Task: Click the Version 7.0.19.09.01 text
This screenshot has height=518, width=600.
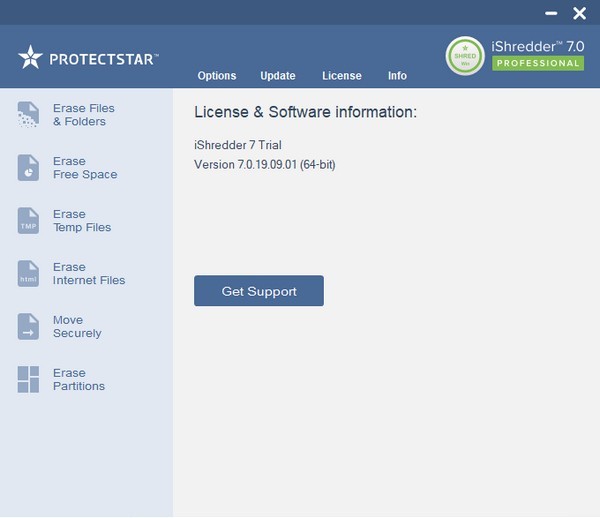Action: point(264,165)
